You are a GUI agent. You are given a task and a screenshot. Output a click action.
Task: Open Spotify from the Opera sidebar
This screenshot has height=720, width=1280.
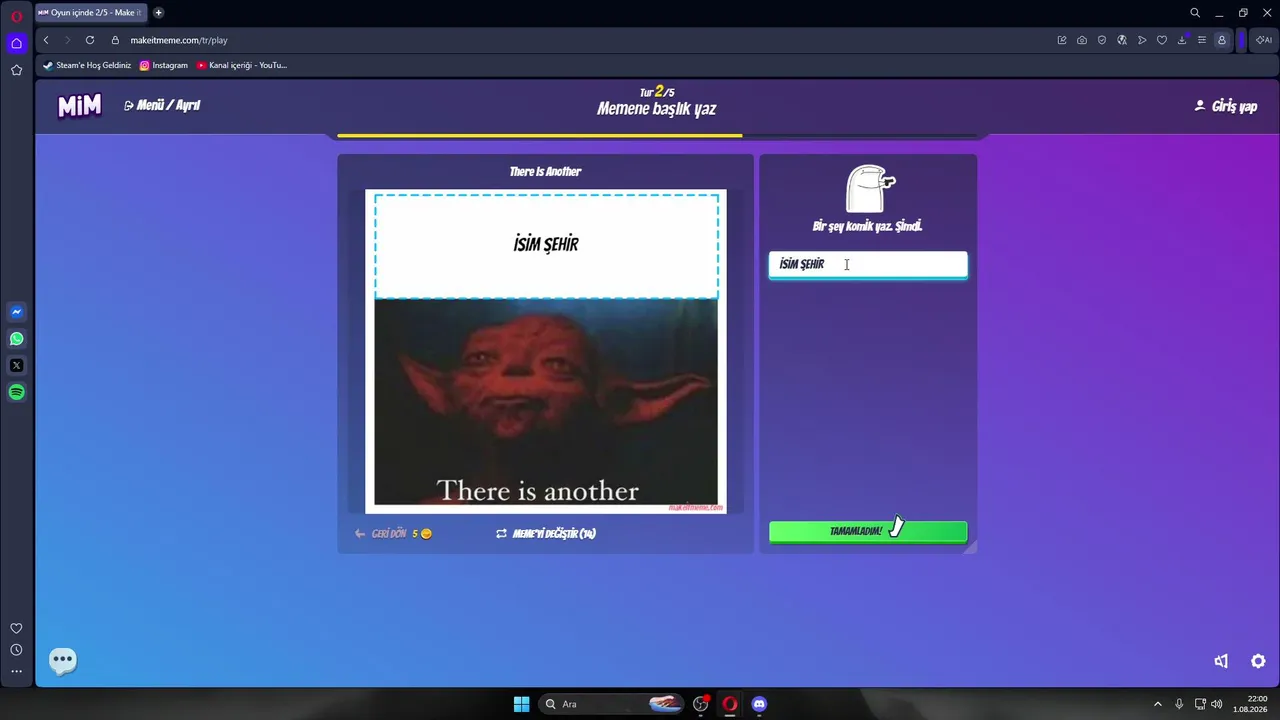click(16, 393)
